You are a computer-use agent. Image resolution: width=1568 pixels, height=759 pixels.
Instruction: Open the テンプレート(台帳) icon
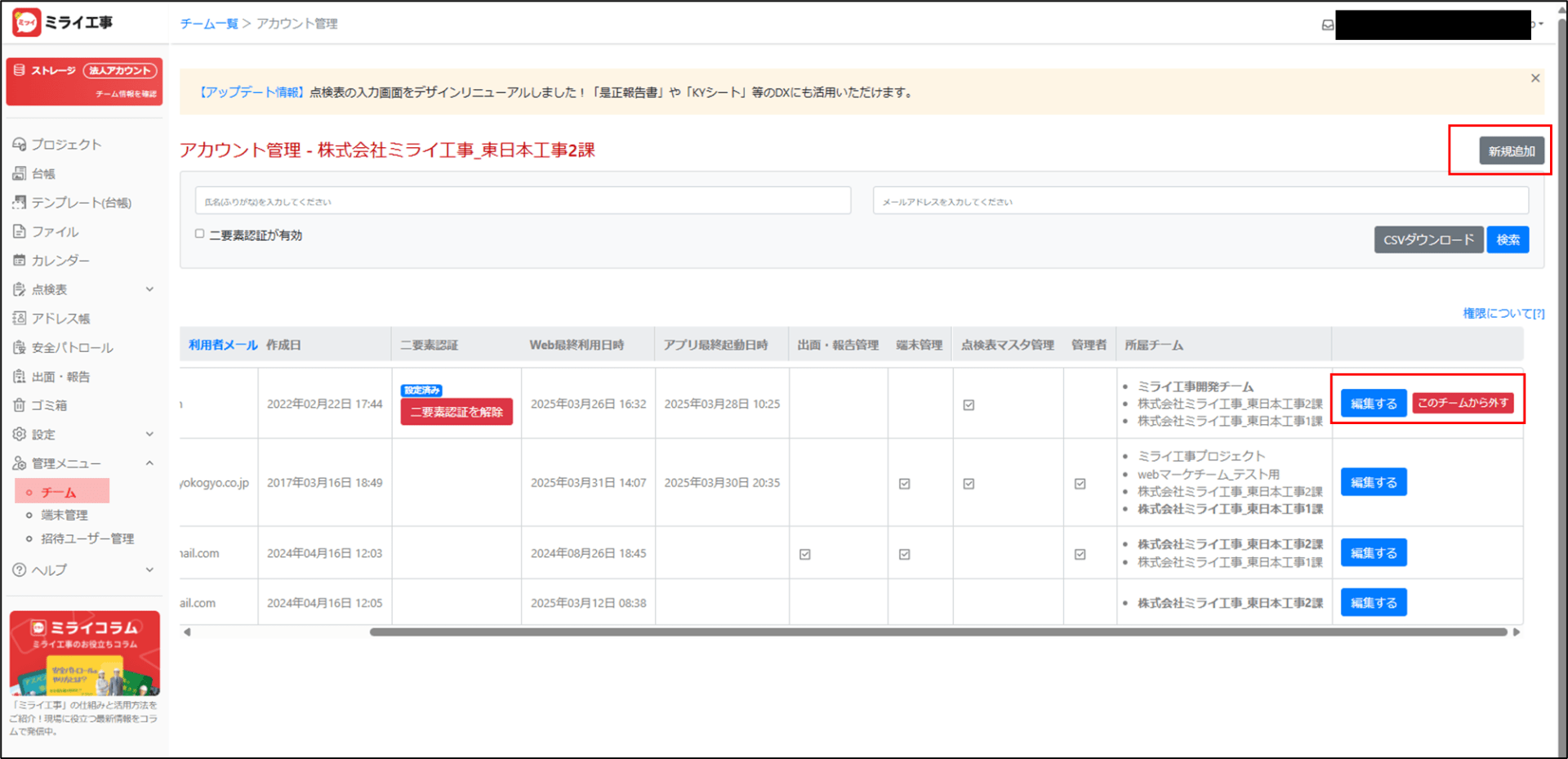(20, 203)
